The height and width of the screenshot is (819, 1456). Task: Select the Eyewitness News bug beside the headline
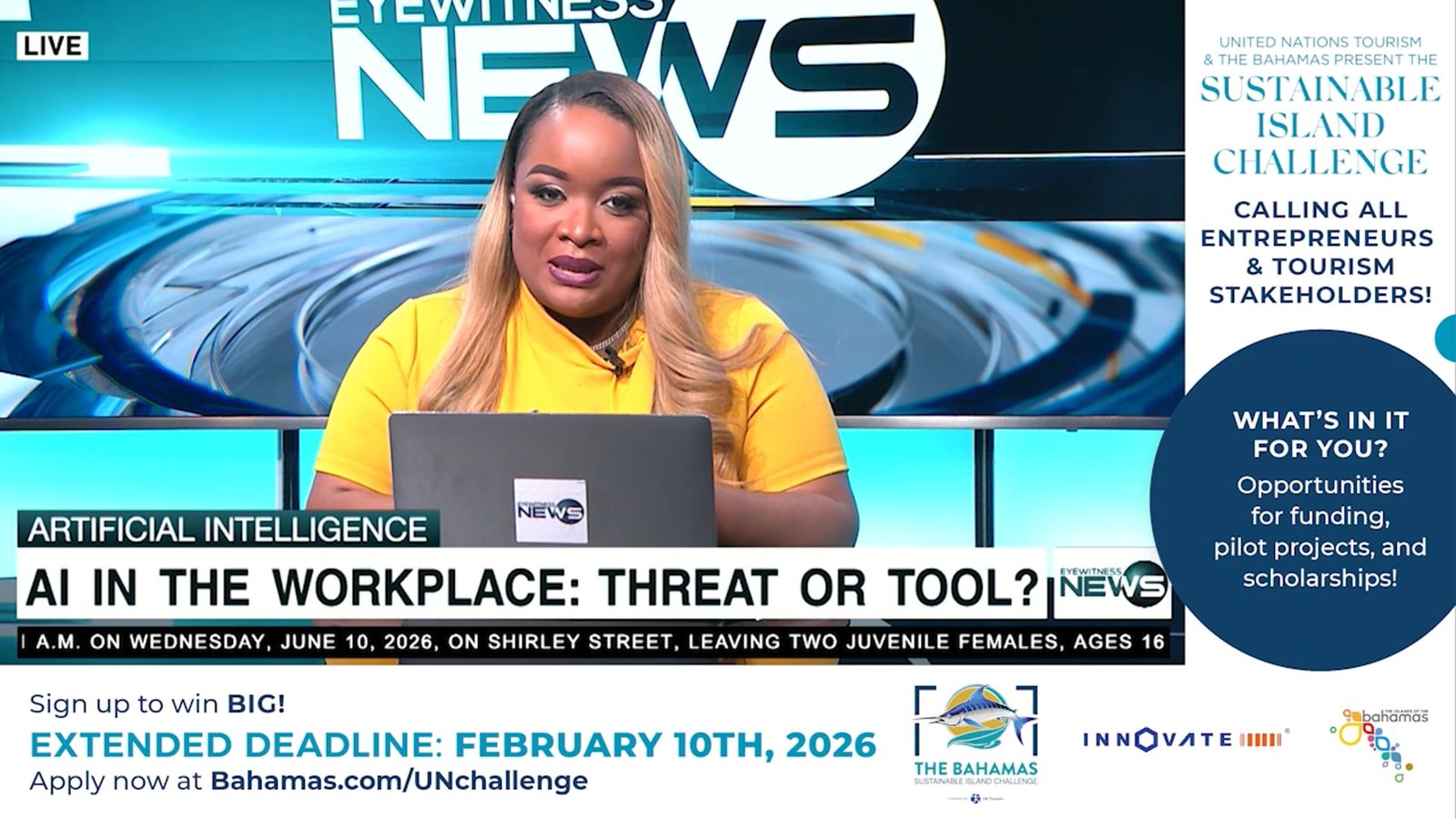(1112, 584)
